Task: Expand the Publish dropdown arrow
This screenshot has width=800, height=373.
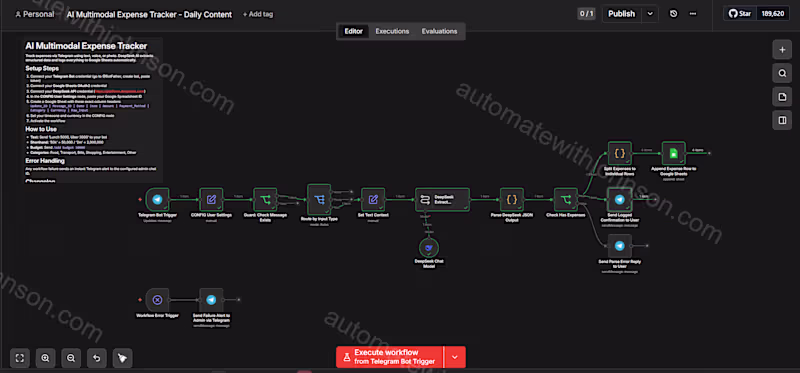Action: [650, 14]
